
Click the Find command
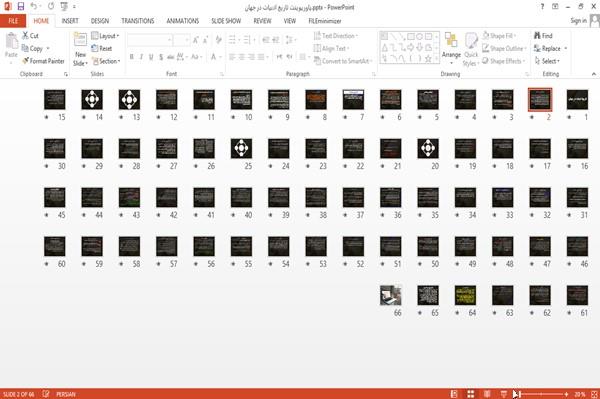tap(543, 36)
